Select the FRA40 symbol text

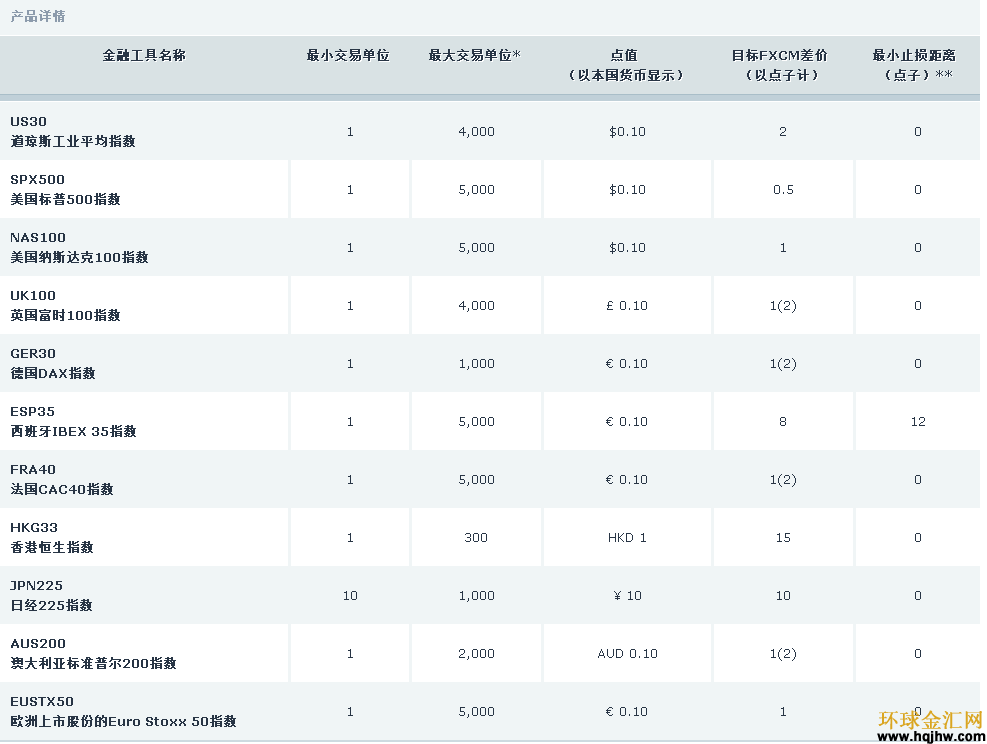pyautogui.click(x=33, y=469)
